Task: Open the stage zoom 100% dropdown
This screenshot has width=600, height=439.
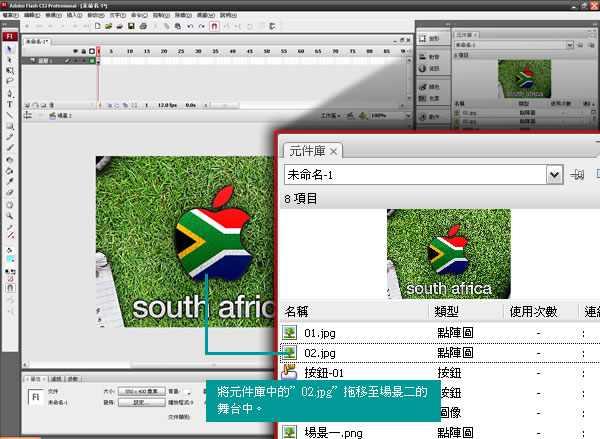Action: [x=408, y=115]
